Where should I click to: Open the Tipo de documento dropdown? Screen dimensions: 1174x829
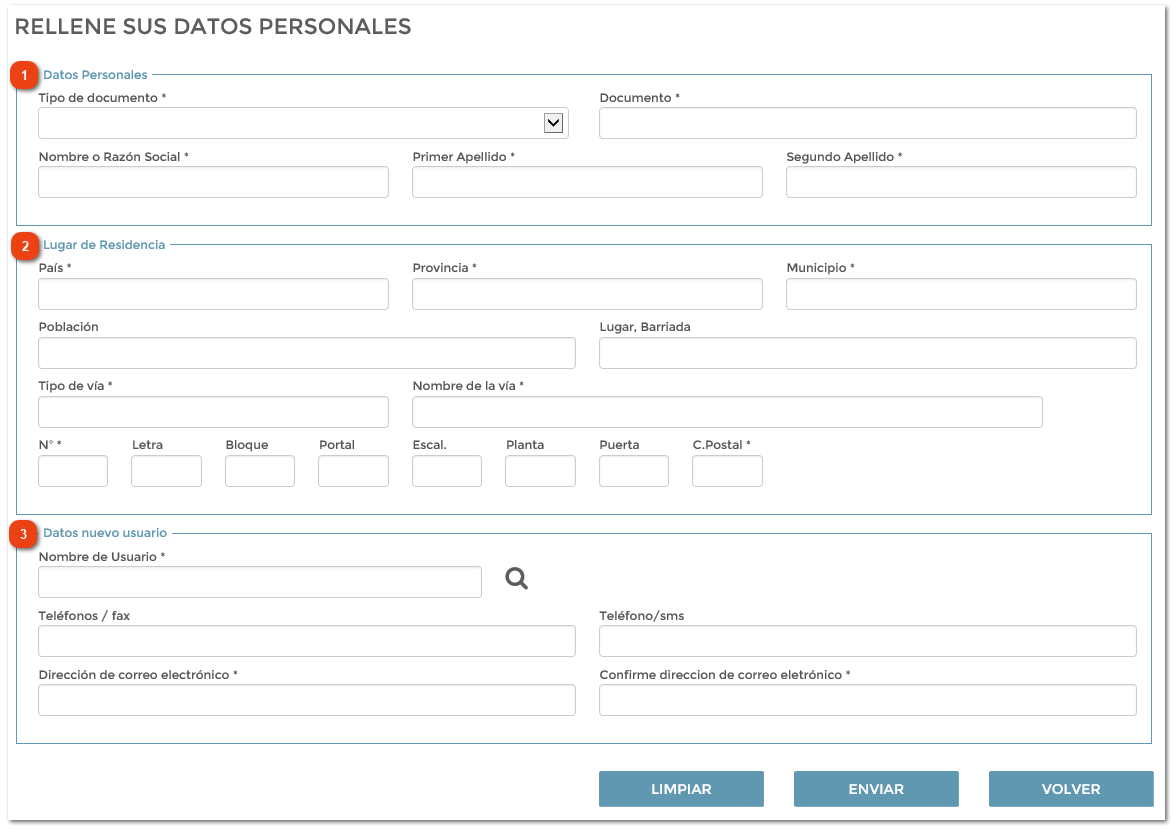[x=300, y=122]
